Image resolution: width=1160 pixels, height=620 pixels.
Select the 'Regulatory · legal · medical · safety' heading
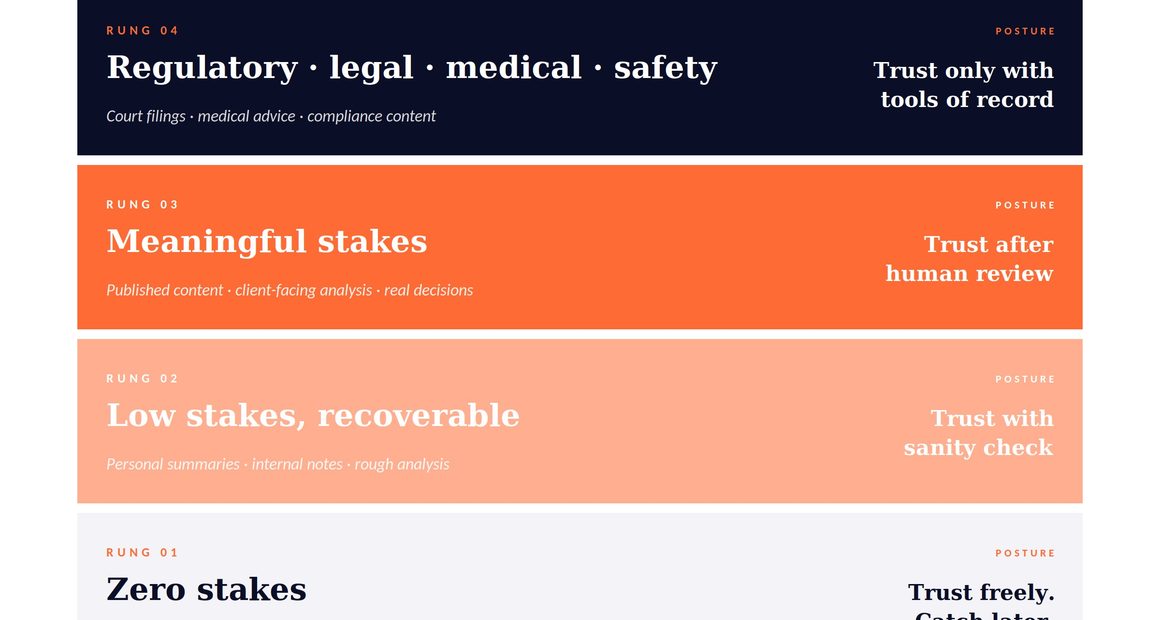[x=411, y=68]
